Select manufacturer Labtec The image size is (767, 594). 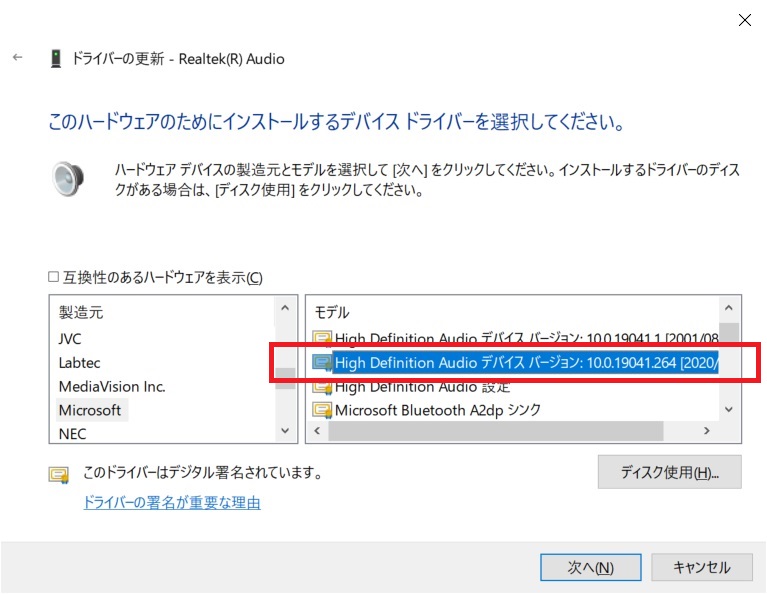[x=79, y=363]
